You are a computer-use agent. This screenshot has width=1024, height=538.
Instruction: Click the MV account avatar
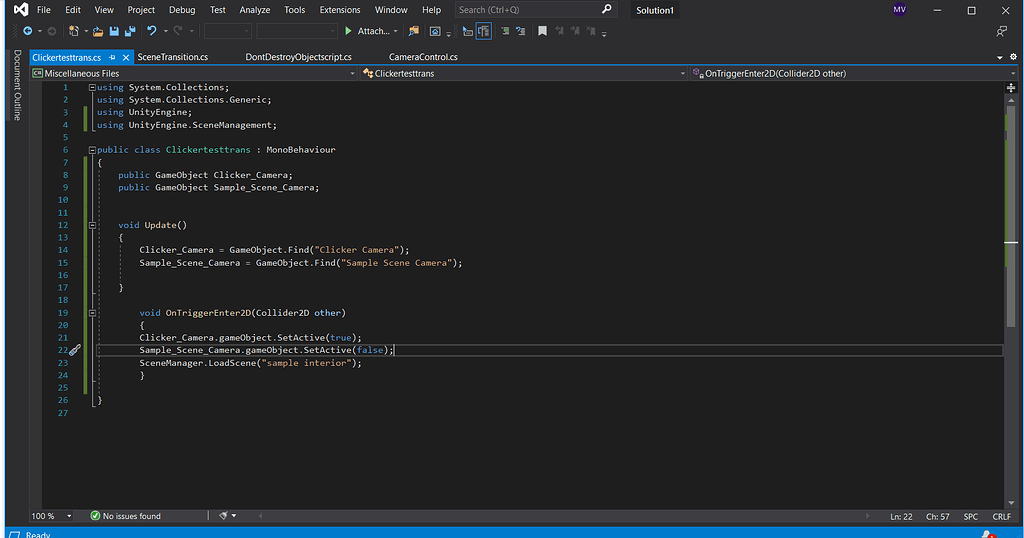pos(900,10)
